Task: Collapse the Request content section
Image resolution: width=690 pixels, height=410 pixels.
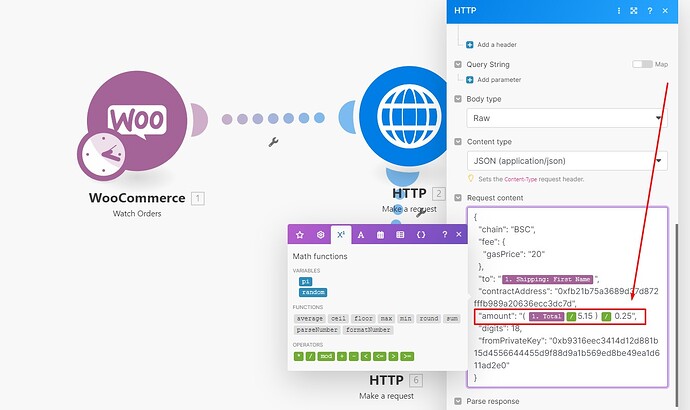Action: [458, 198]
